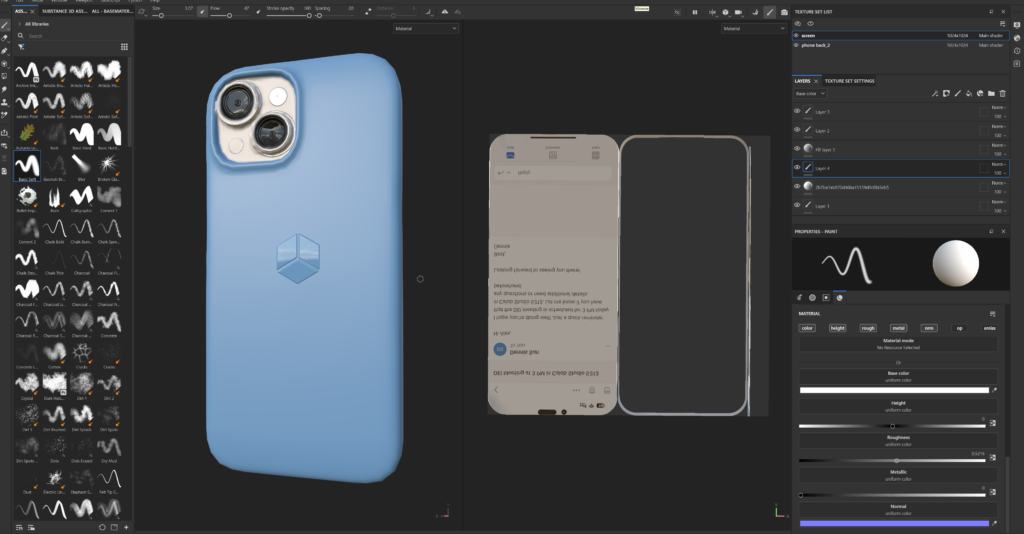Screen dimensions: 1024x534
Task: Select the Layers tab
Action: pos(802,81)
